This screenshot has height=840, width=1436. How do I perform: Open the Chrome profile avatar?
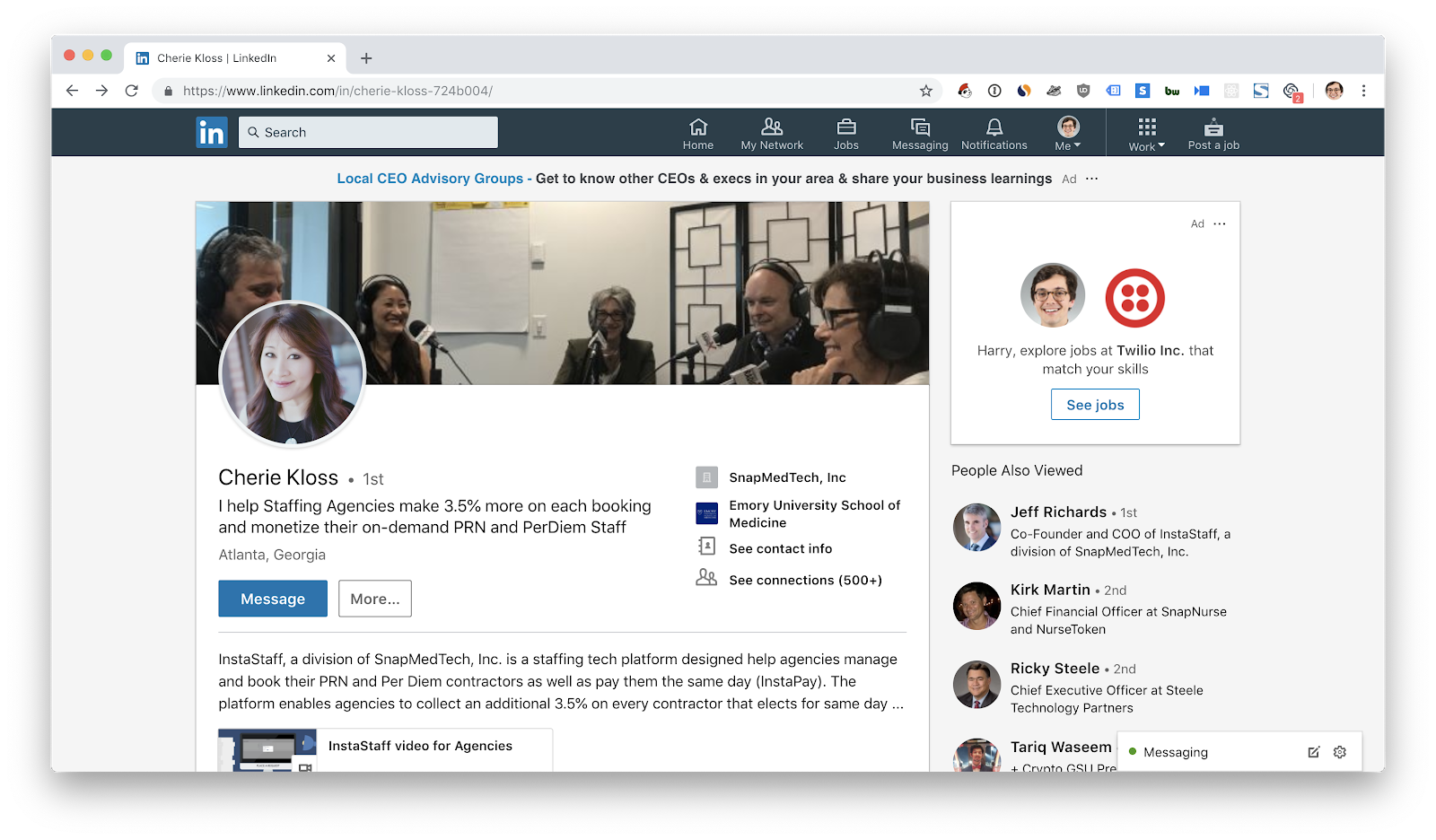[1335, 91]
